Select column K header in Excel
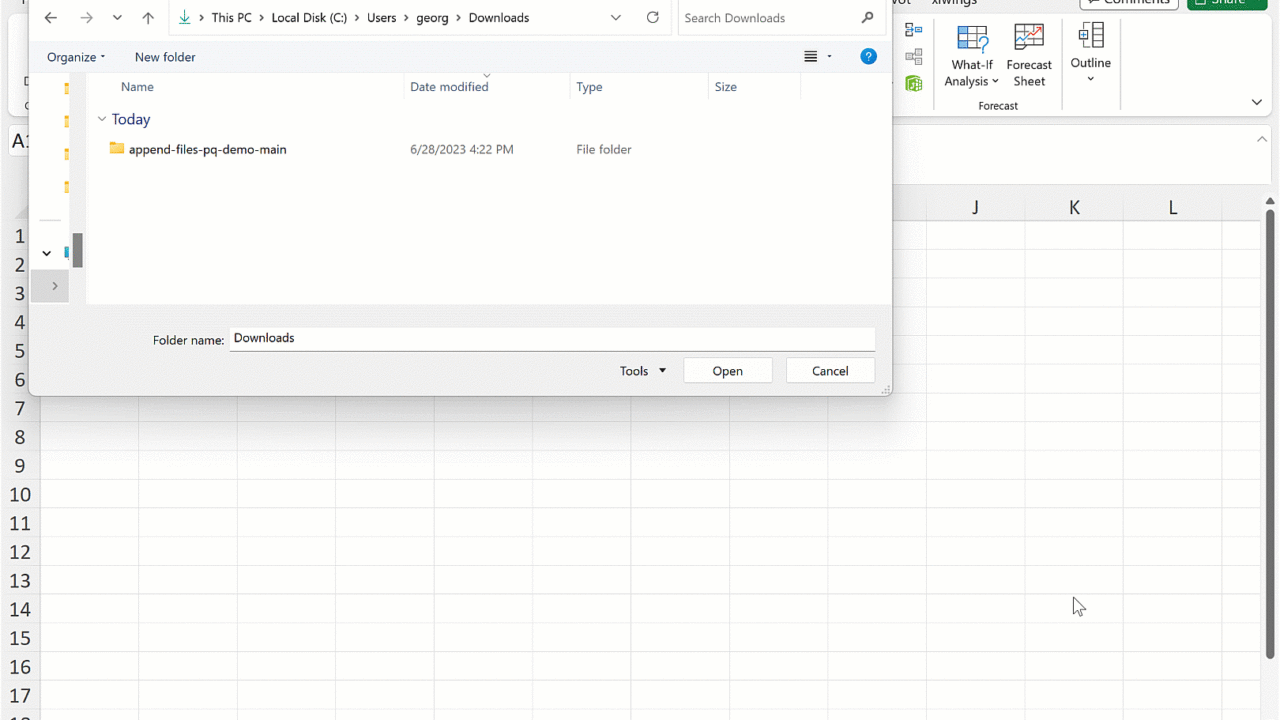Screen dimensions: 1280x720 (x=1074, y=208)
